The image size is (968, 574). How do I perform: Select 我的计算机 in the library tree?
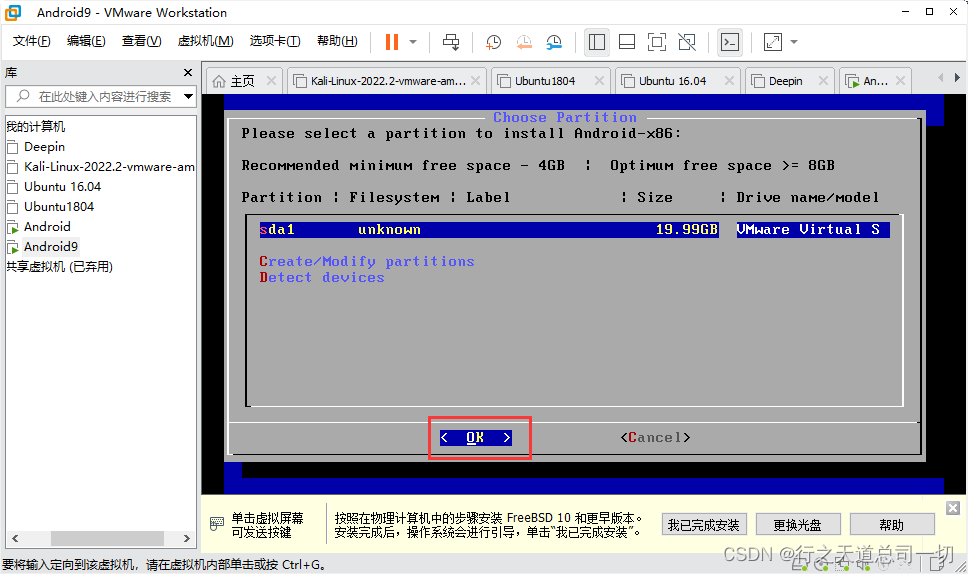coord(36,127)
